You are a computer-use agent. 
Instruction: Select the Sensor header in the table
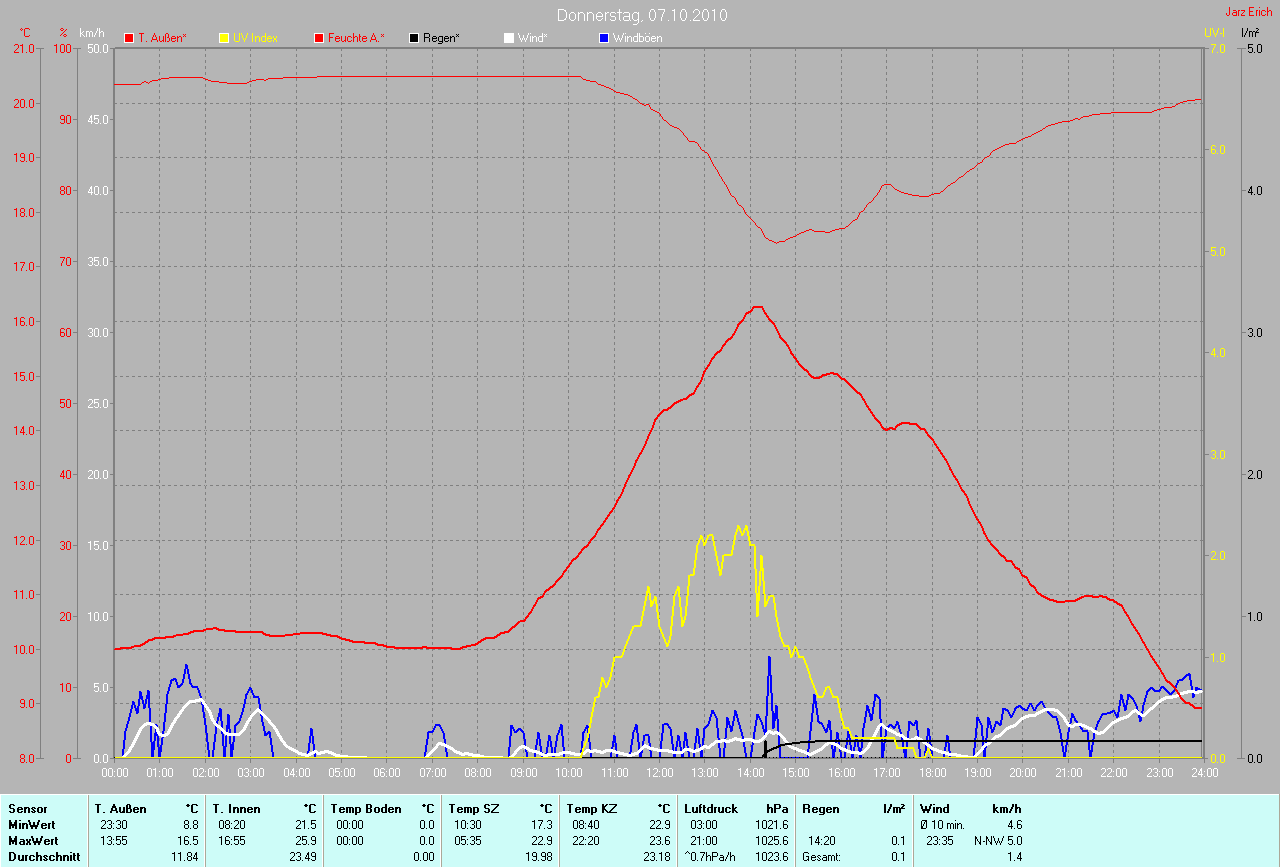[x=27, y=808]
